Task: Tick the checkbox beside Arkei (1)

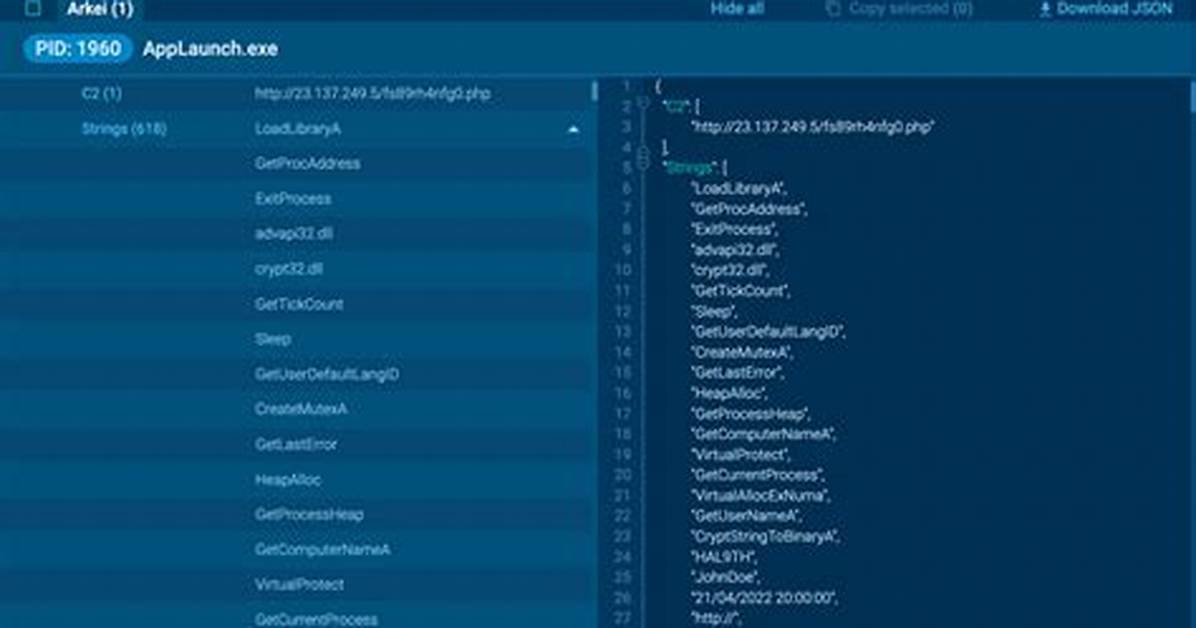Action: click(33, 8)
